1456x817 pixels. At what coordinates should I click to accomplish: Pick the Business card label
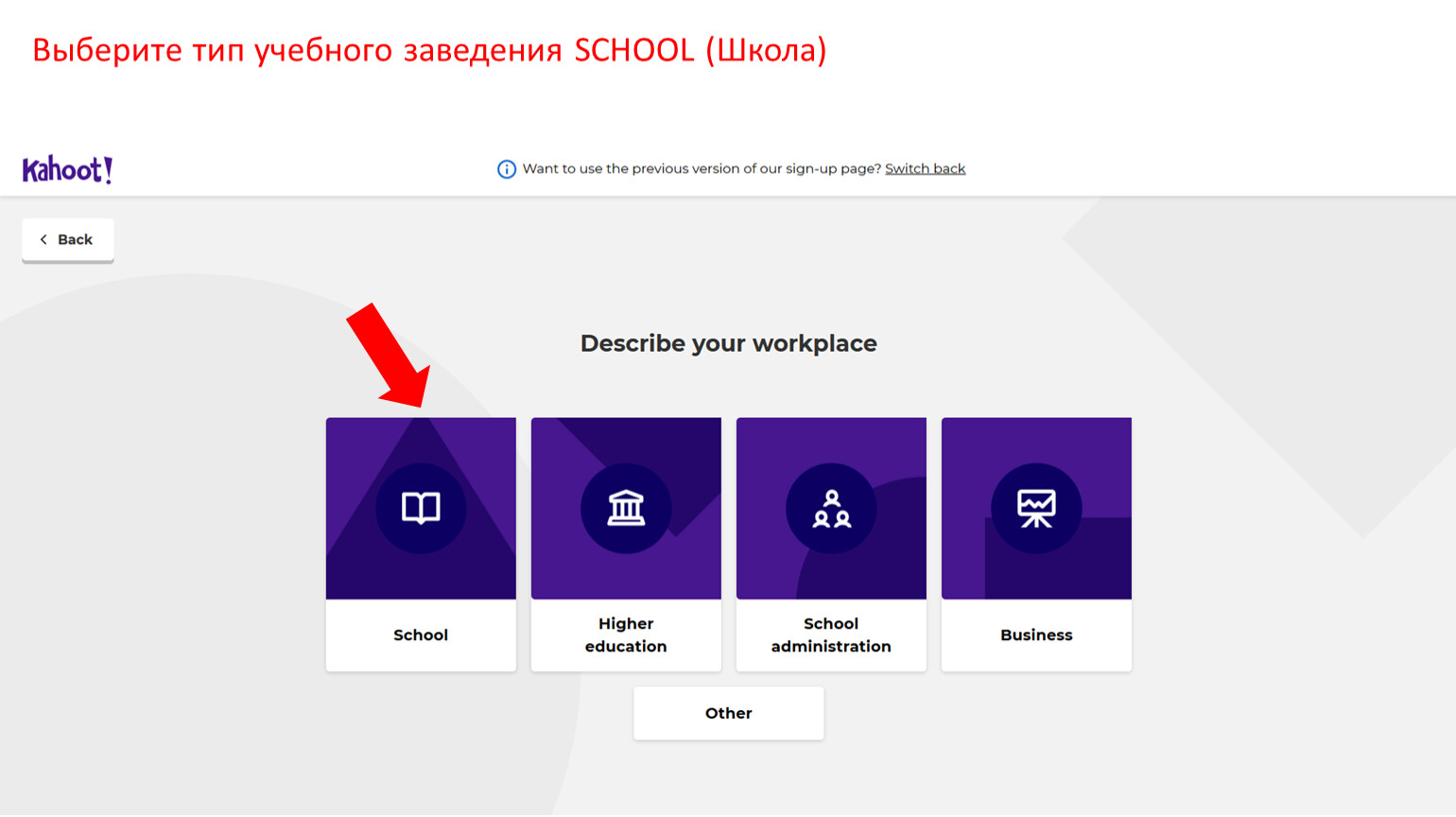(x=1036, y=635)
